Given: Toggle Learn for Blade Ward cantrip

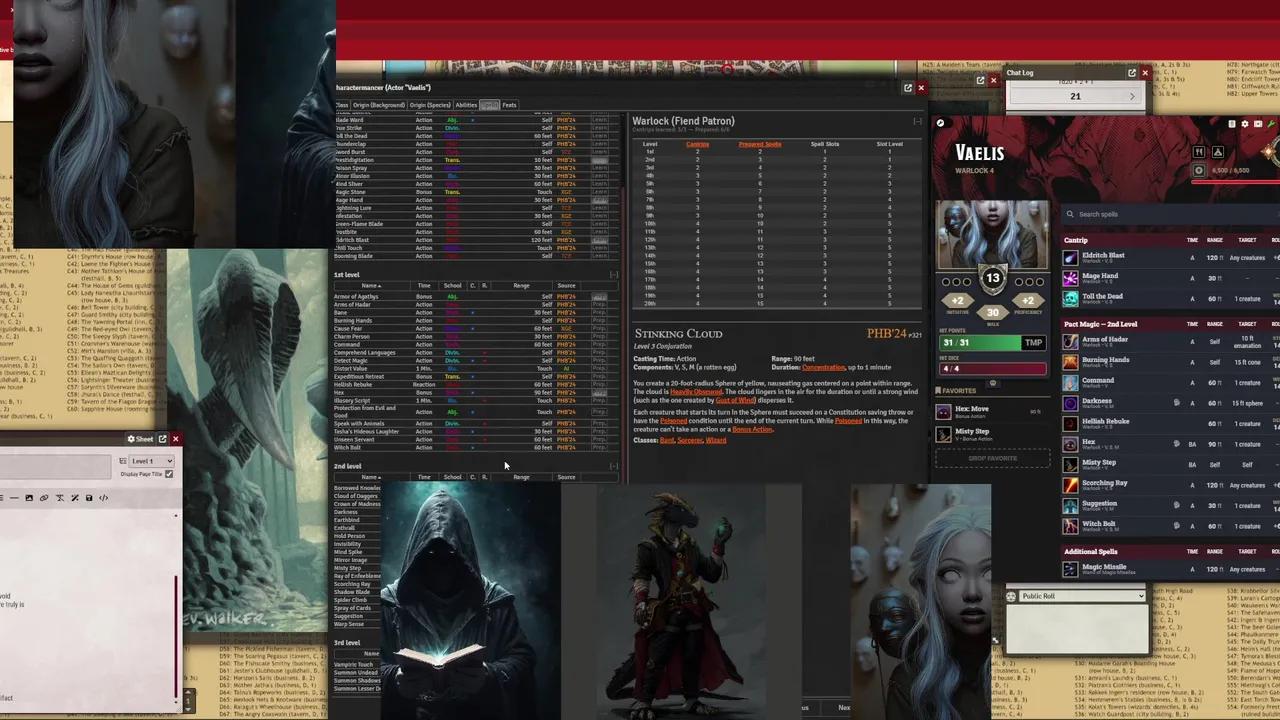Looking at the screenshot, I should (x=599, y=120).
